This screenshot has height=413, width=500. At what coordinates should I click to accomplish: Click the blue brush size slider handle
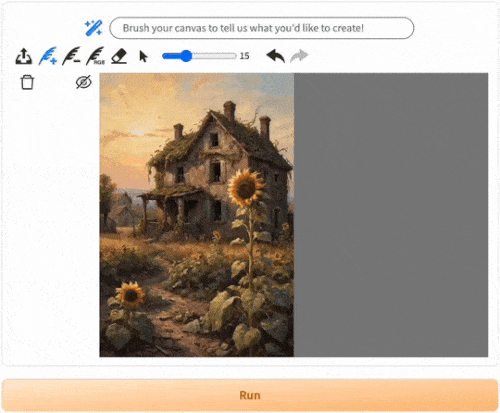186,56
